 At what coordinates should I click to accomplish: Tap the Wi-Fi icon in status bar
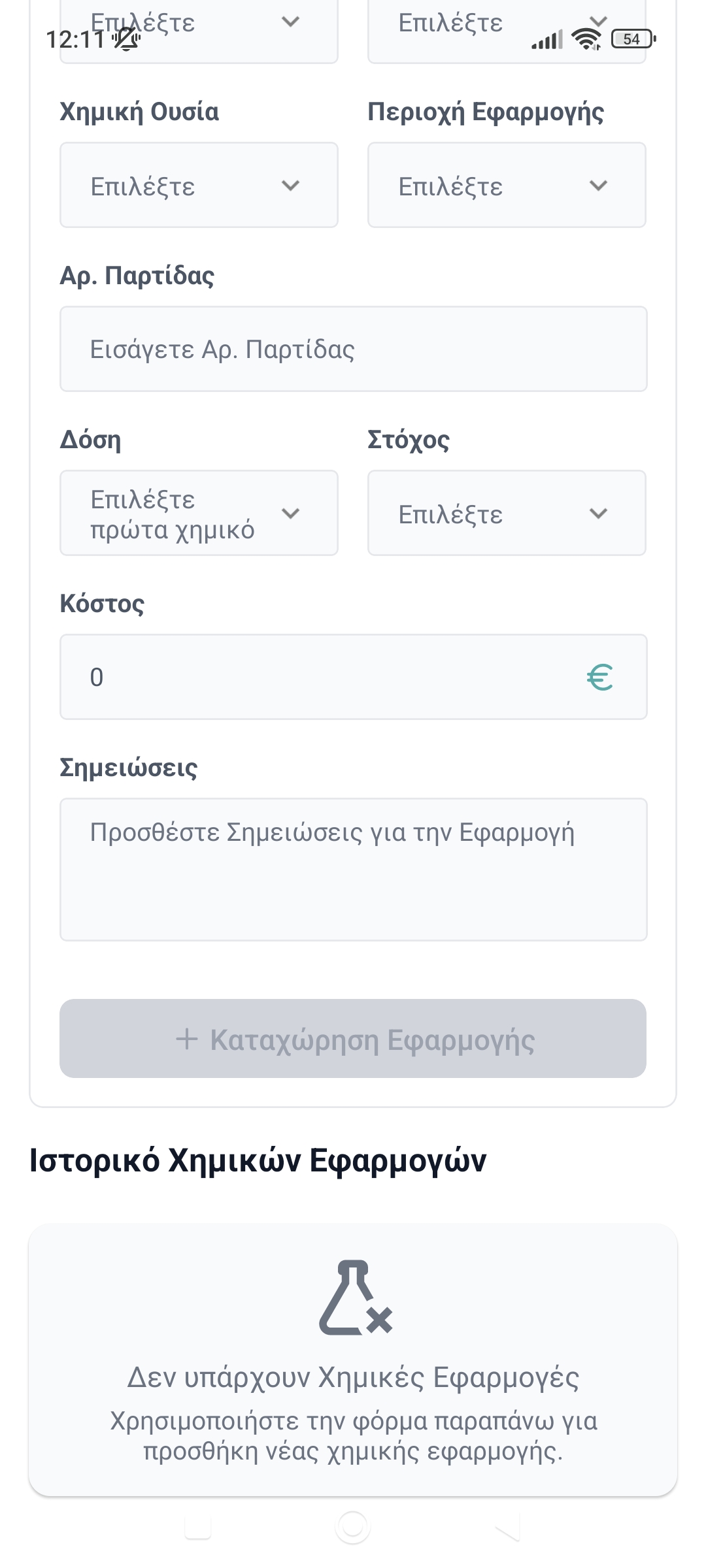[586, 39]
